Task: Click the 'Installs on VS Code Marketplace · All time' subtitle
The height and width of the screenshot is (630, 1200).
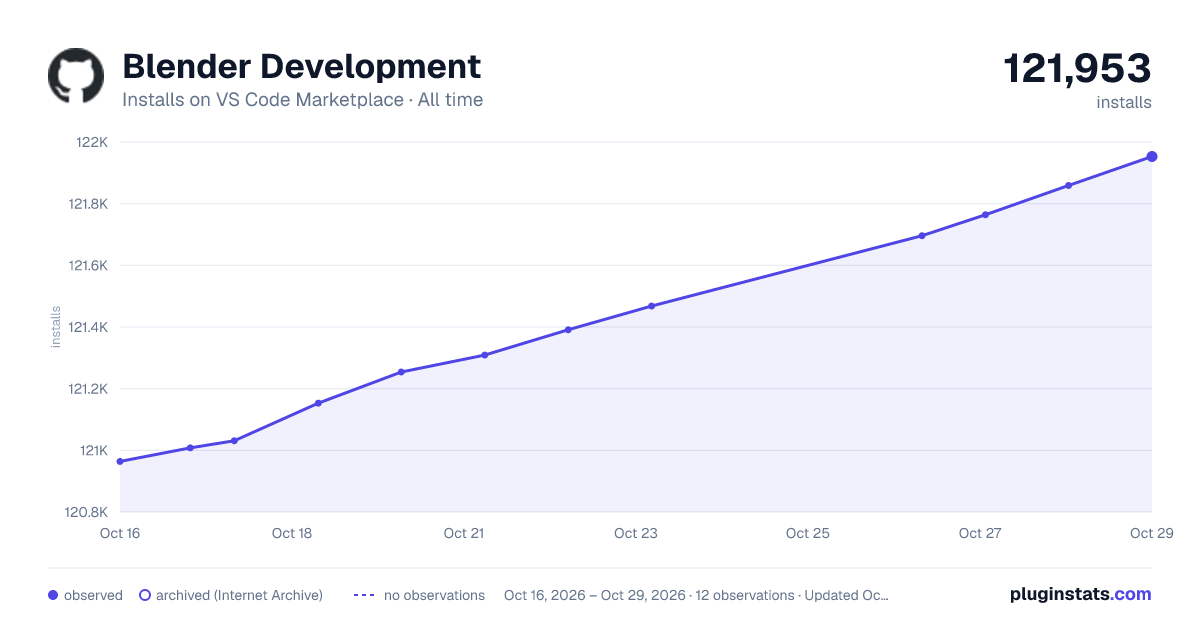Action: pos(302,100)
